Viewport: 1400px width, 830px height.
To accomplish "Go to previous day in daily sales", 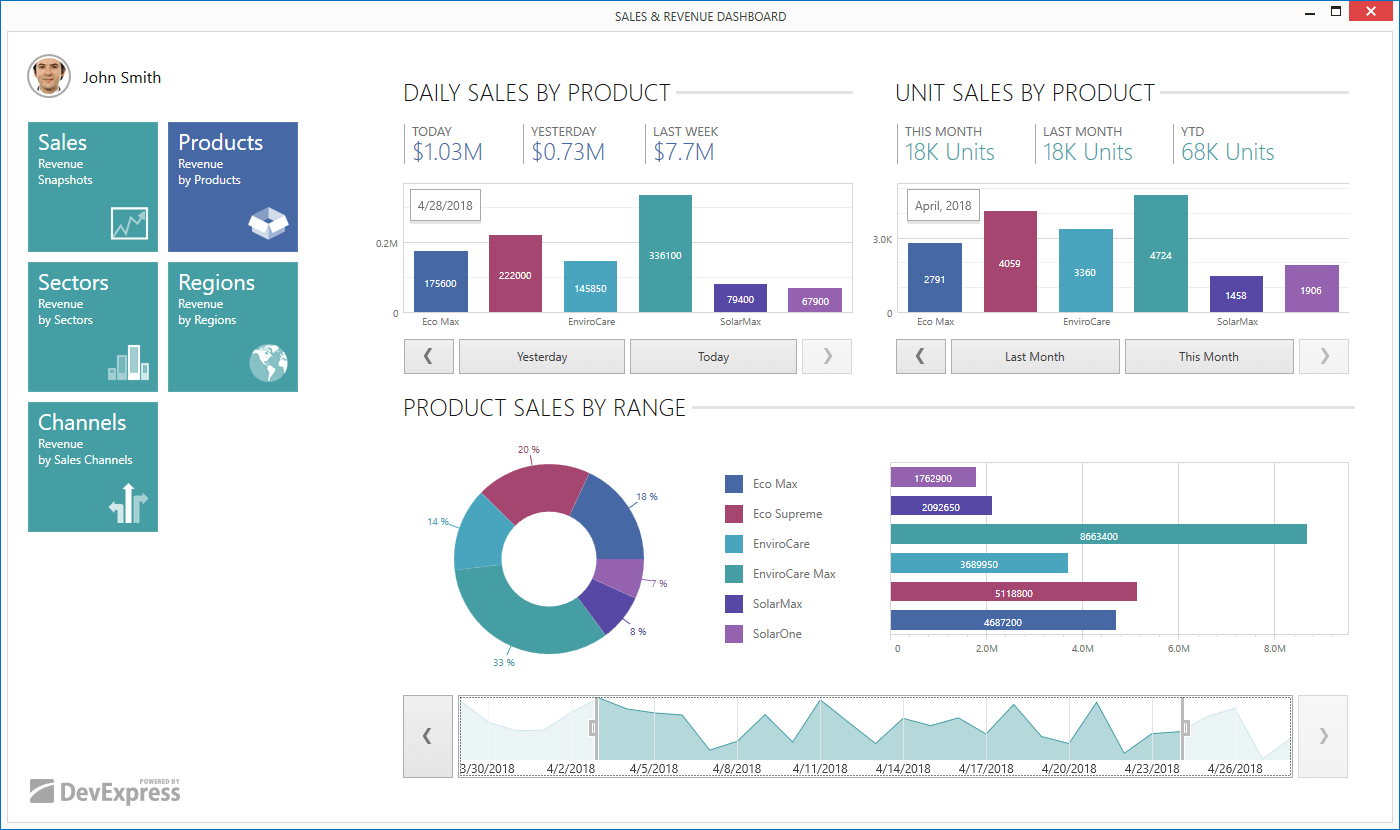I will point(429,357).
